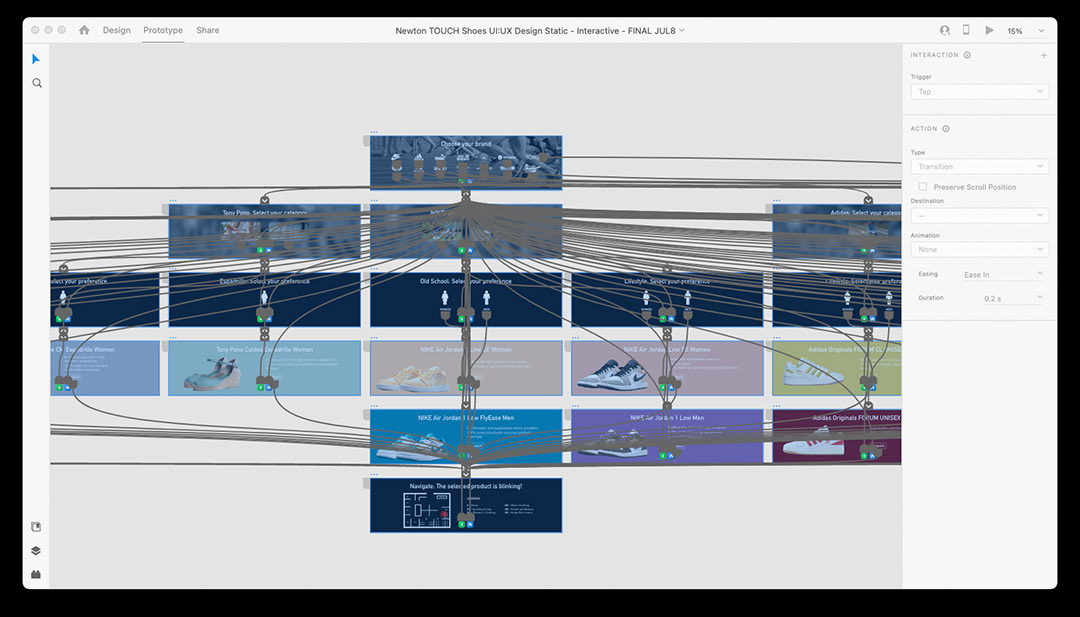Click woman figure icon in Old School artboard
1080x617 pixels.
pyautogui.click(x=446, y=298)
